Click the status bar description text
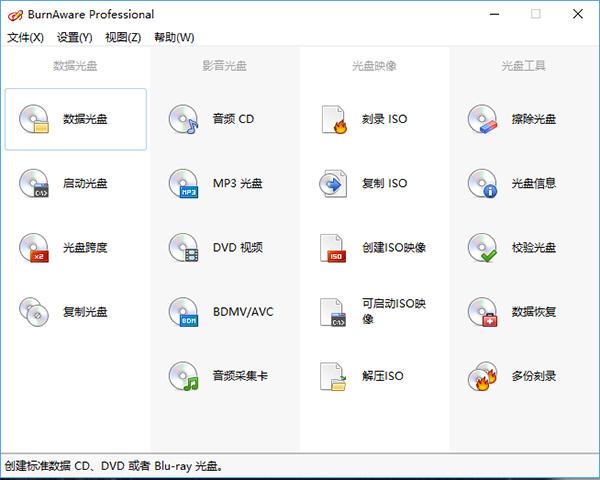 pos(114,466)
